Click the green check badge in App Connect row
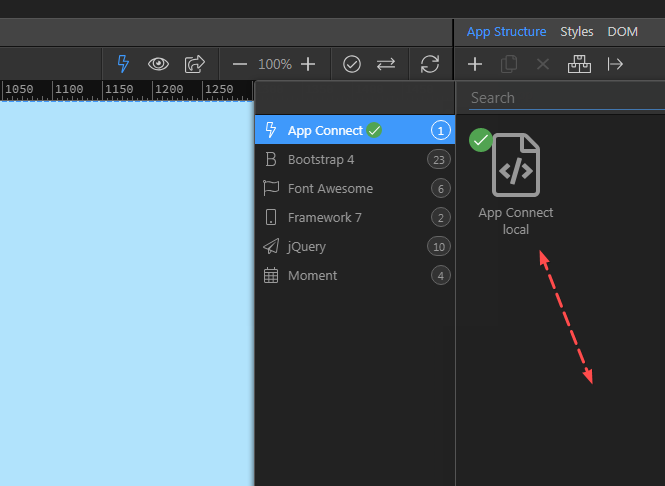This screenshot has width=665, height=486. tap(374, 130)
